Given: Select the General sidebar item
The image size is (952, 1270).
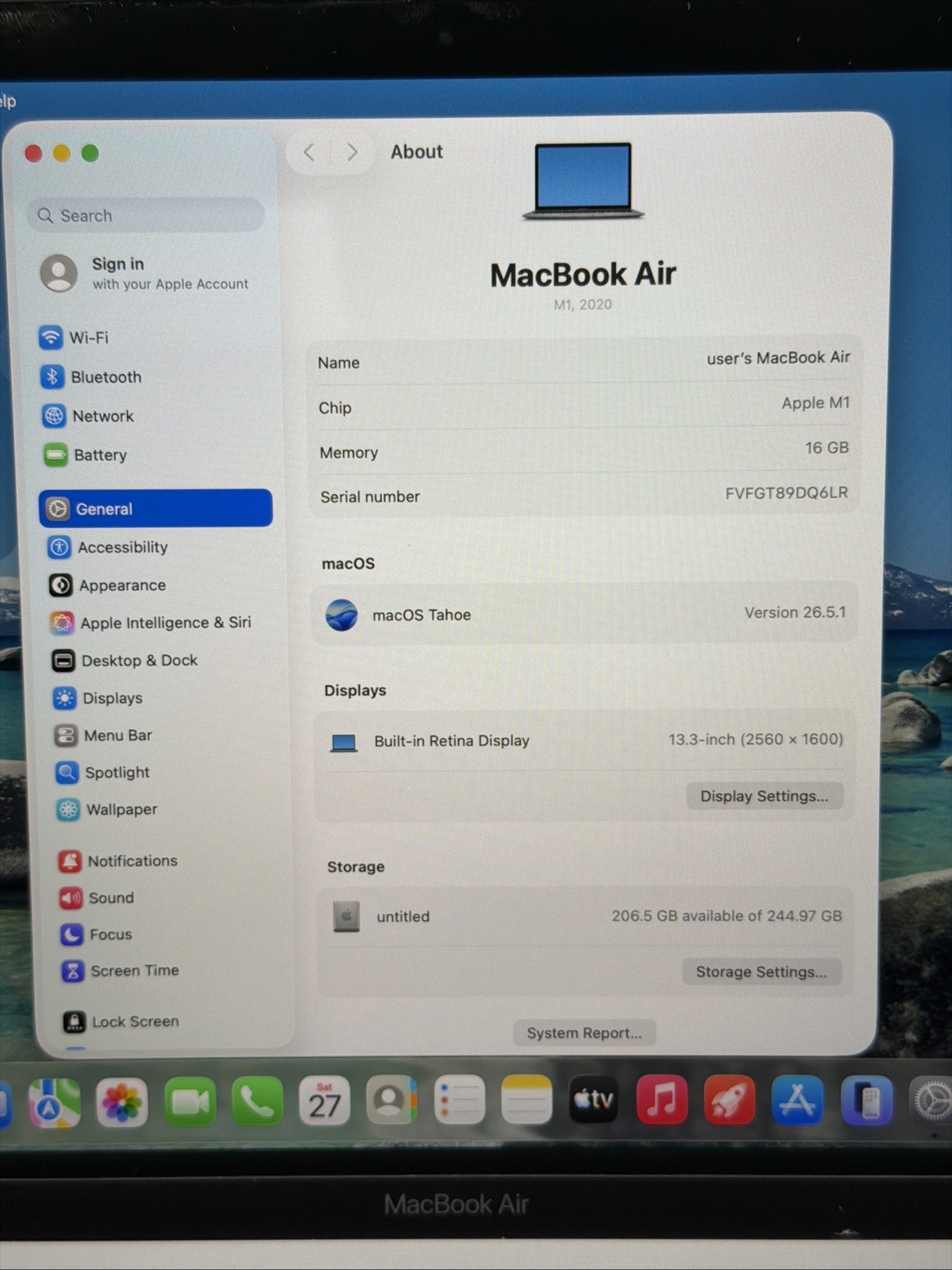Looking at the screenshot, I should pyautogui.click(x=156, y=508).
